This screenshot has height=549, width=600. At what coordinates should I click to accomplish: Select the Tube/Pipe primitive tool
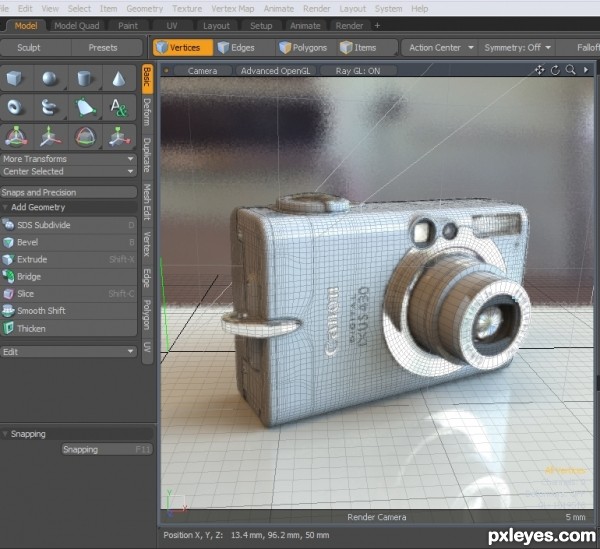tap(50, 108)
